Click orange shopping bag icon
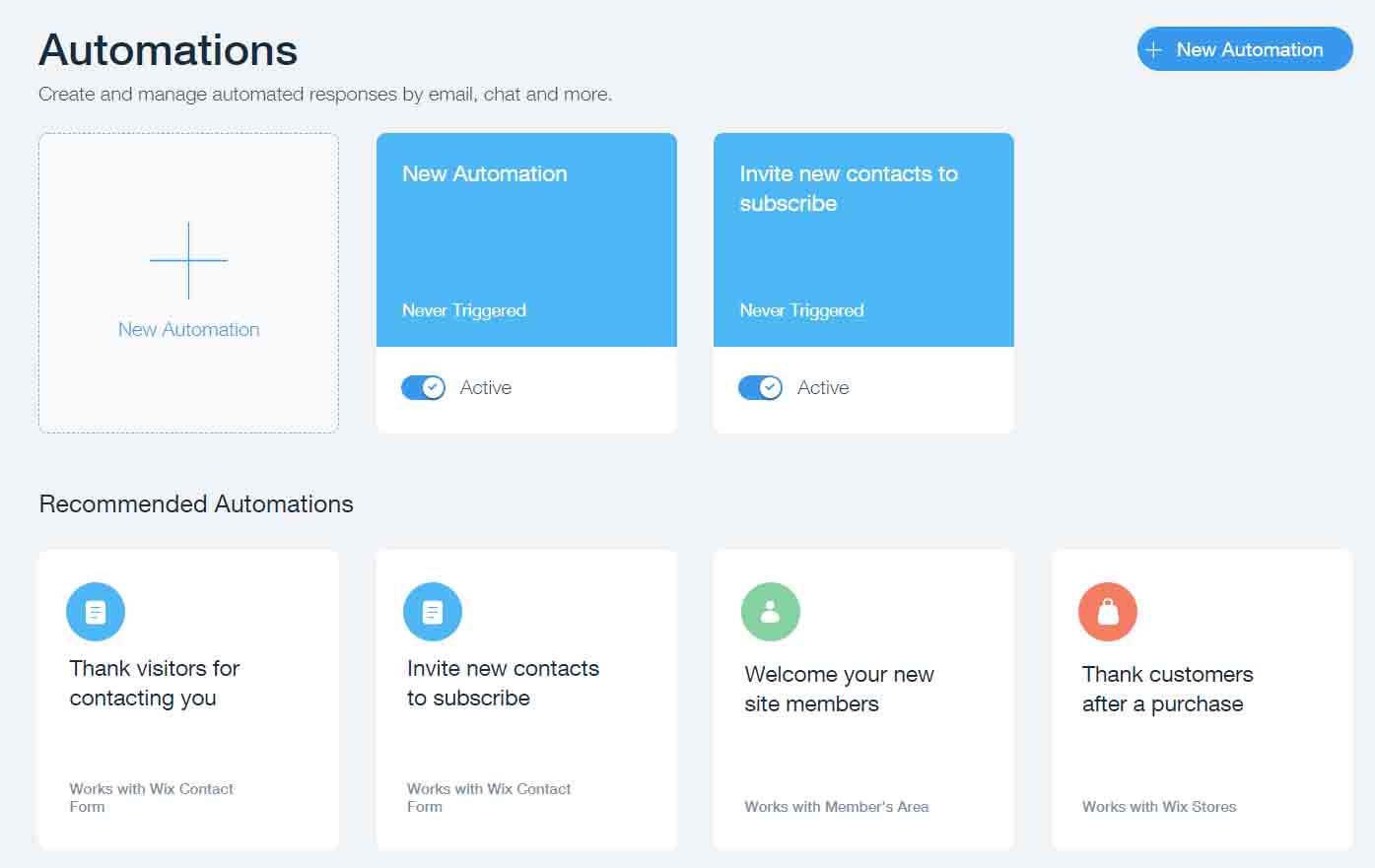This screenshot has height=868, width=1375. tap(1108, 612)
